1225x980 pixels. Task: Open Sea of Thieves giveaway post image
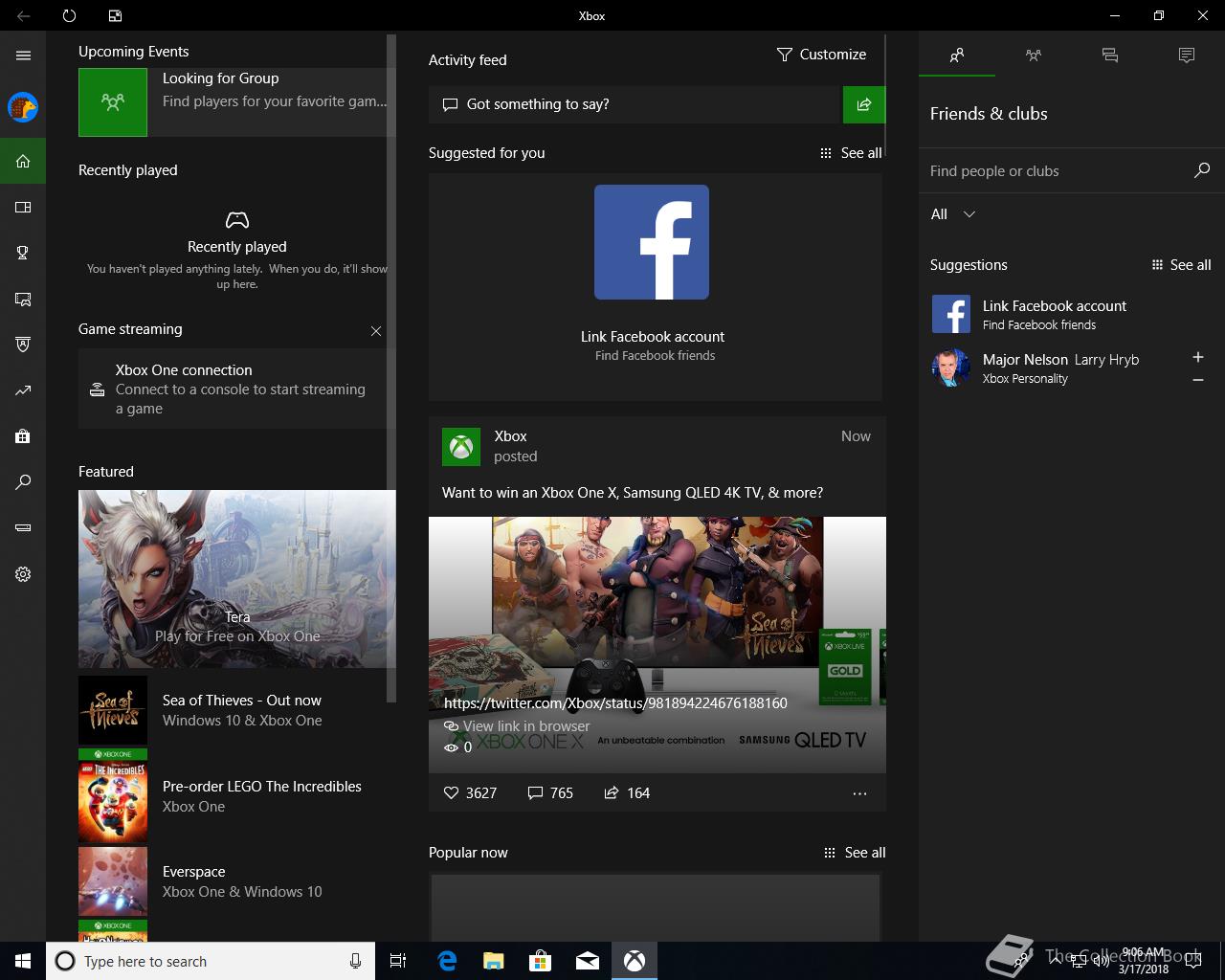coord(657,645)
